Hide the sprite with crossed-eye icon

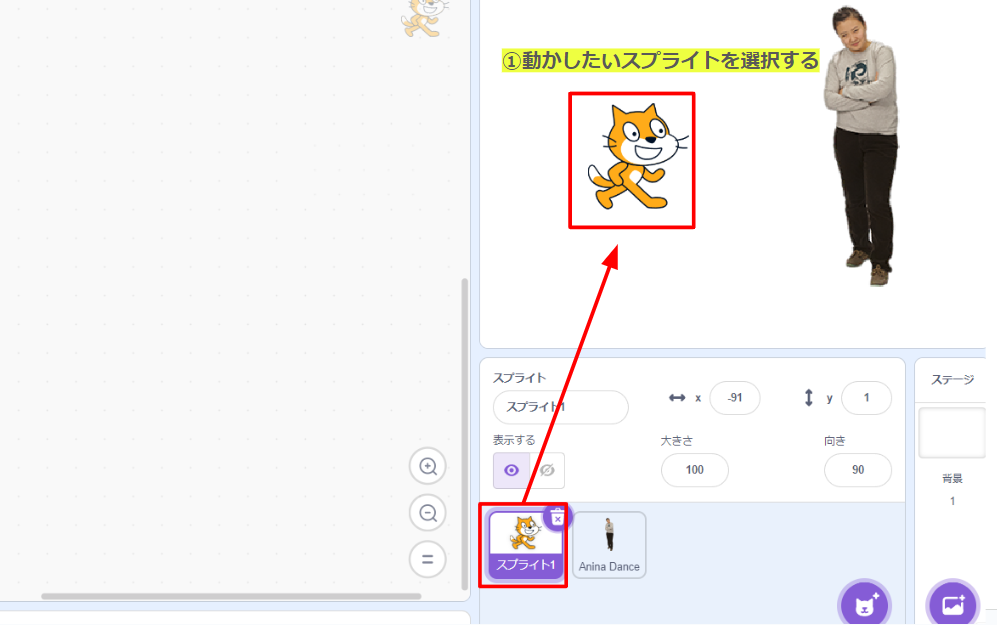(547, 470)
